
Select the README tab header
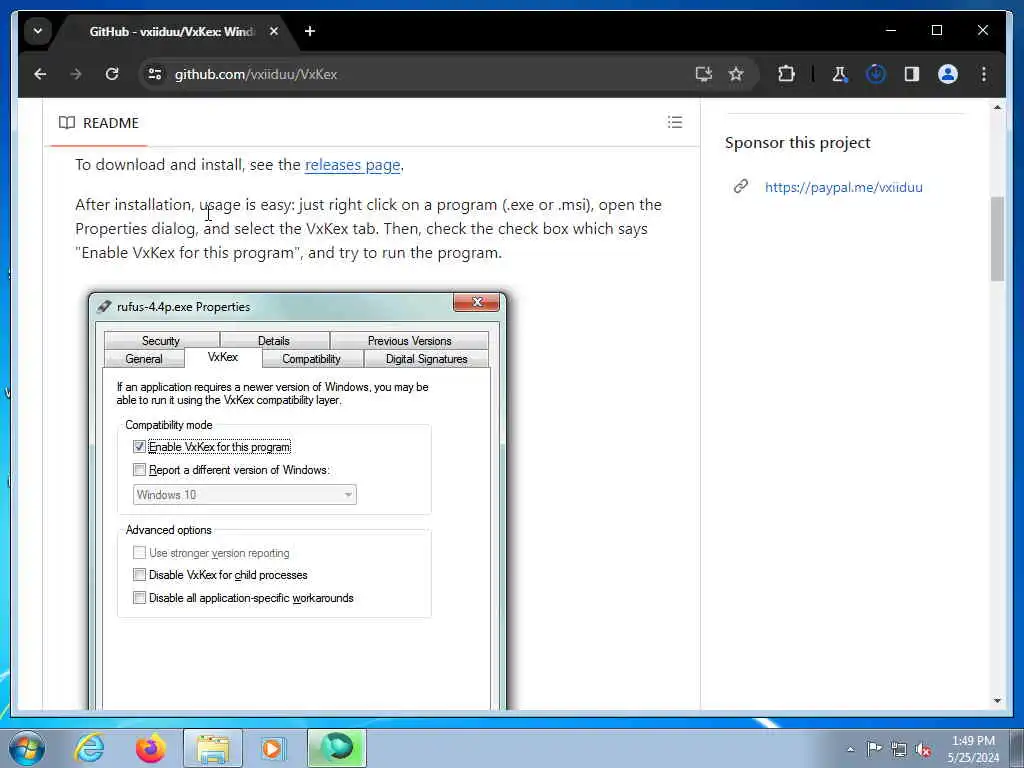[x=99, y=123]
